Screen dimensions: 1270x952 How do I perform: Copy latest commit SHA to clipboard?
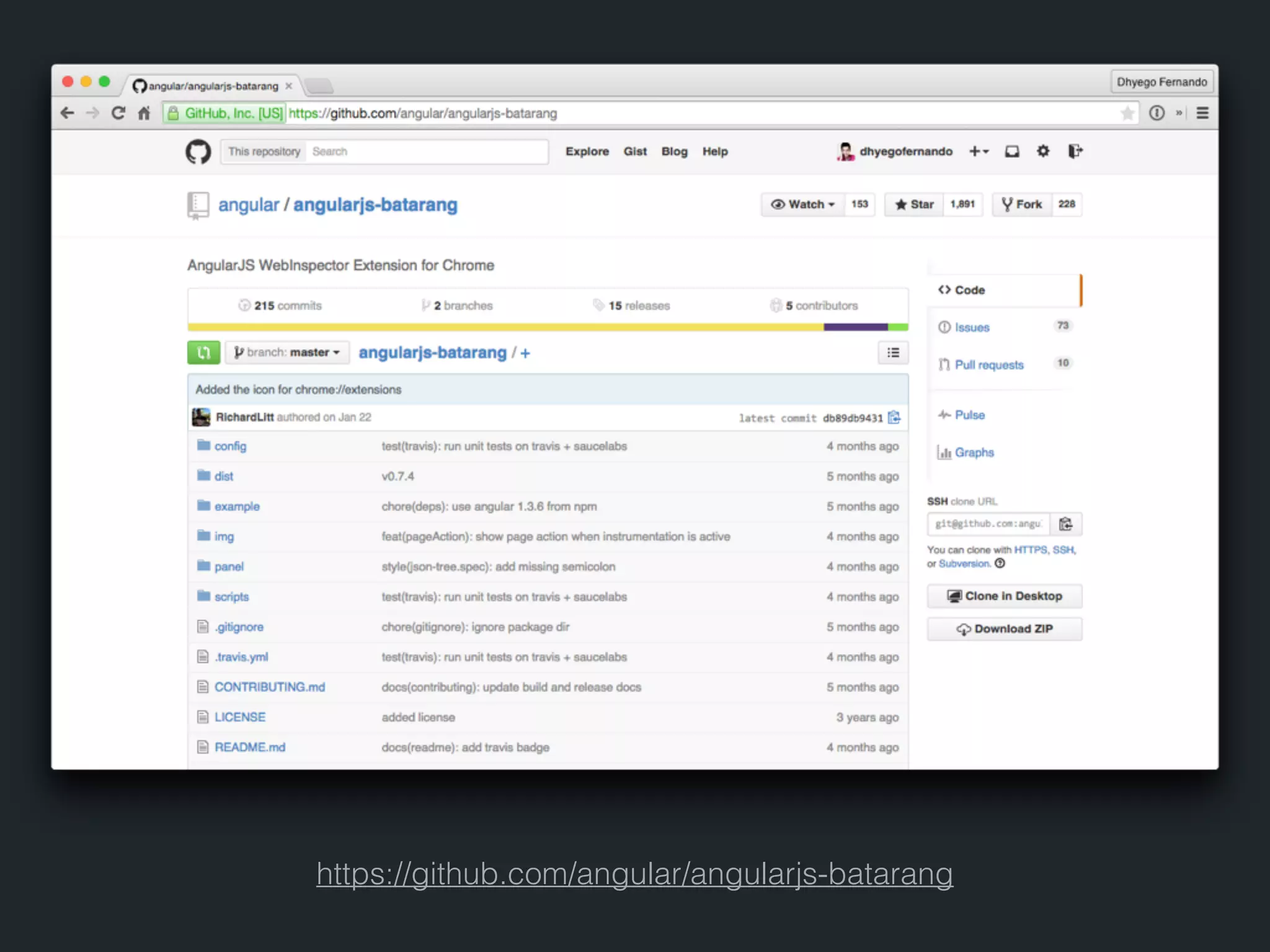(894, 418)
